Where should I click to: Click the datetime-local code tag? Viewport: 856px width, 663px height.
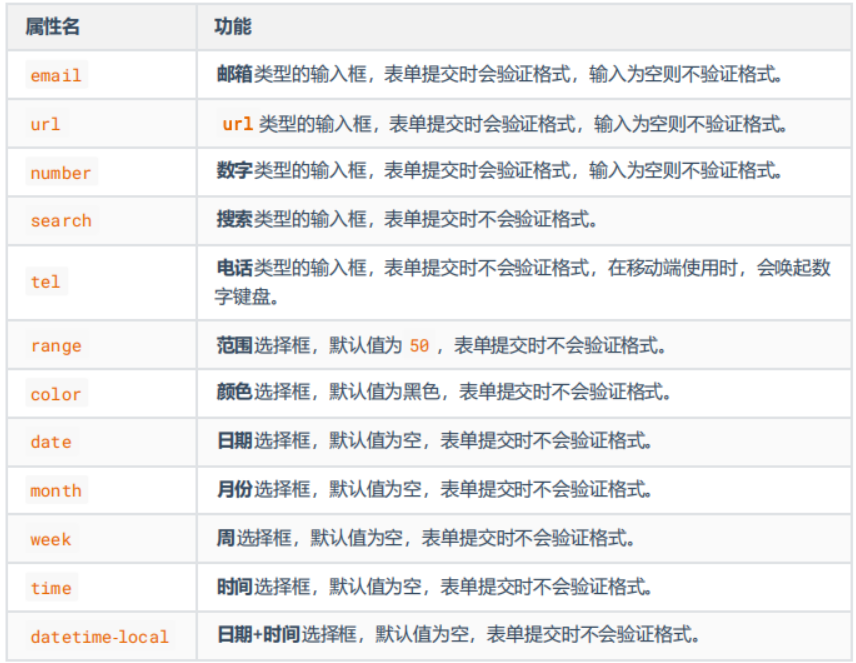99,636
